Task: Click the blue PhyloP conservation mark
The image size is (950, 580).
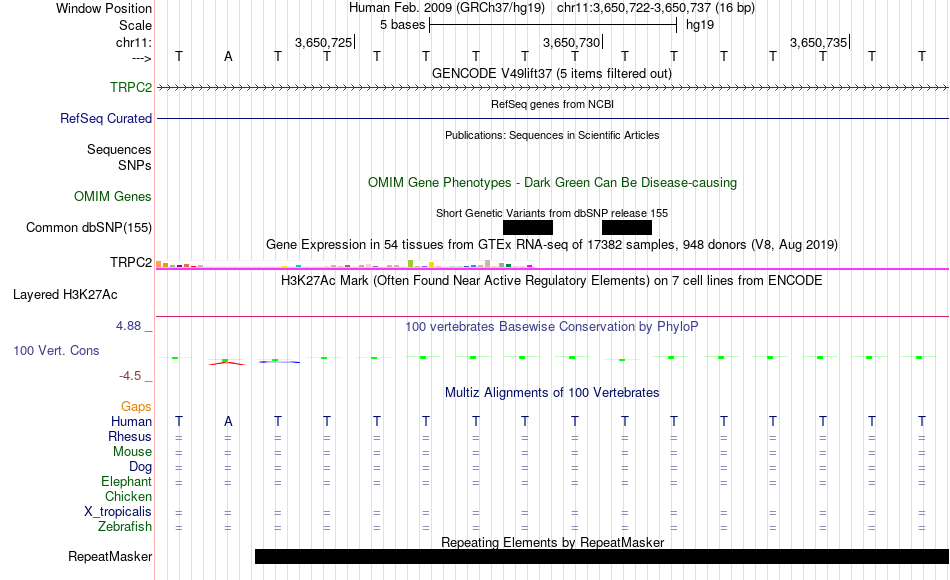Action: pos(279,362)
